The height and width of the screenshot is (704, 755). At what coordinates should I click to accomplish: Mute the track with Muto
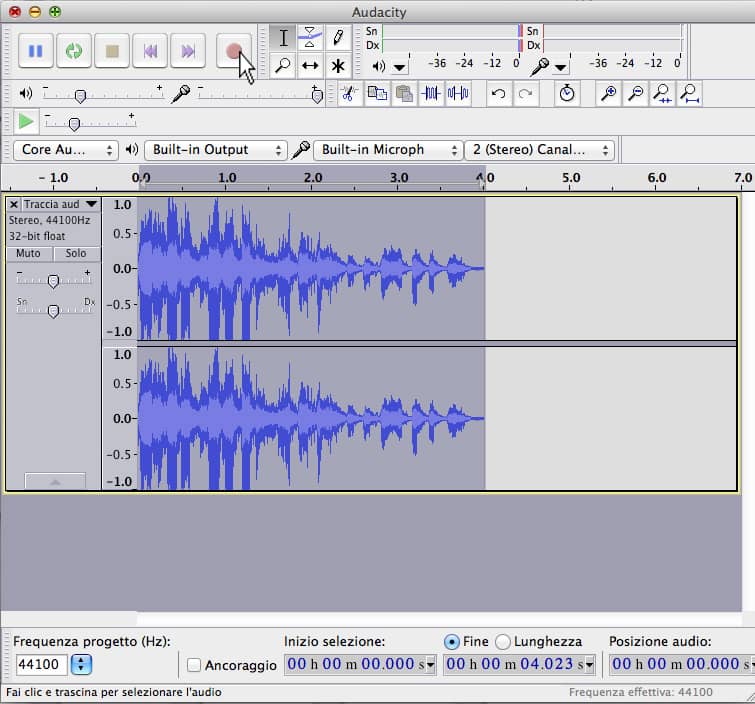pyautogui.click(x=29, y=253)
